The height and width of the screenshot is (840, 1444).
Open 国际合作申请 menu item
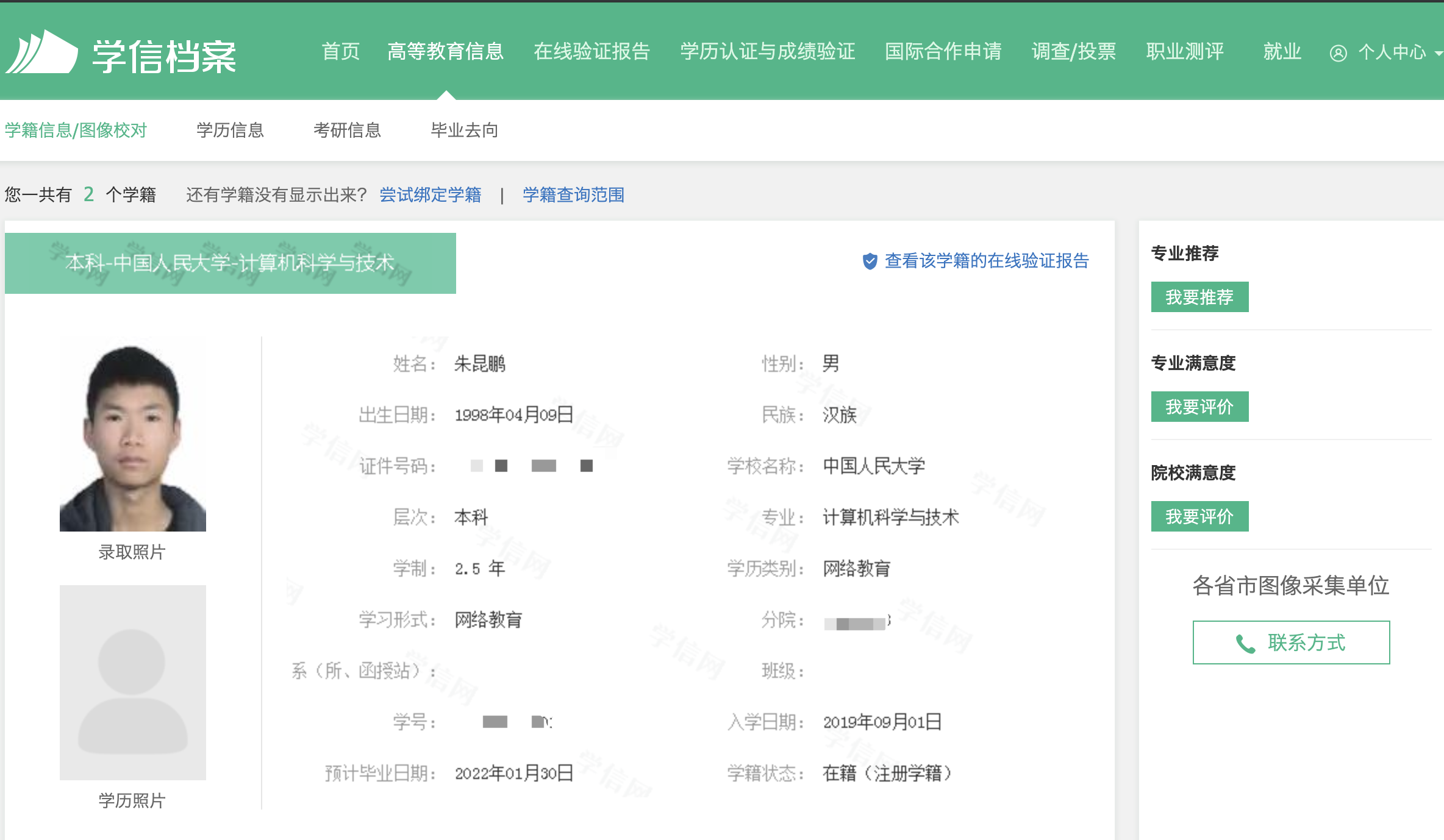943,52
